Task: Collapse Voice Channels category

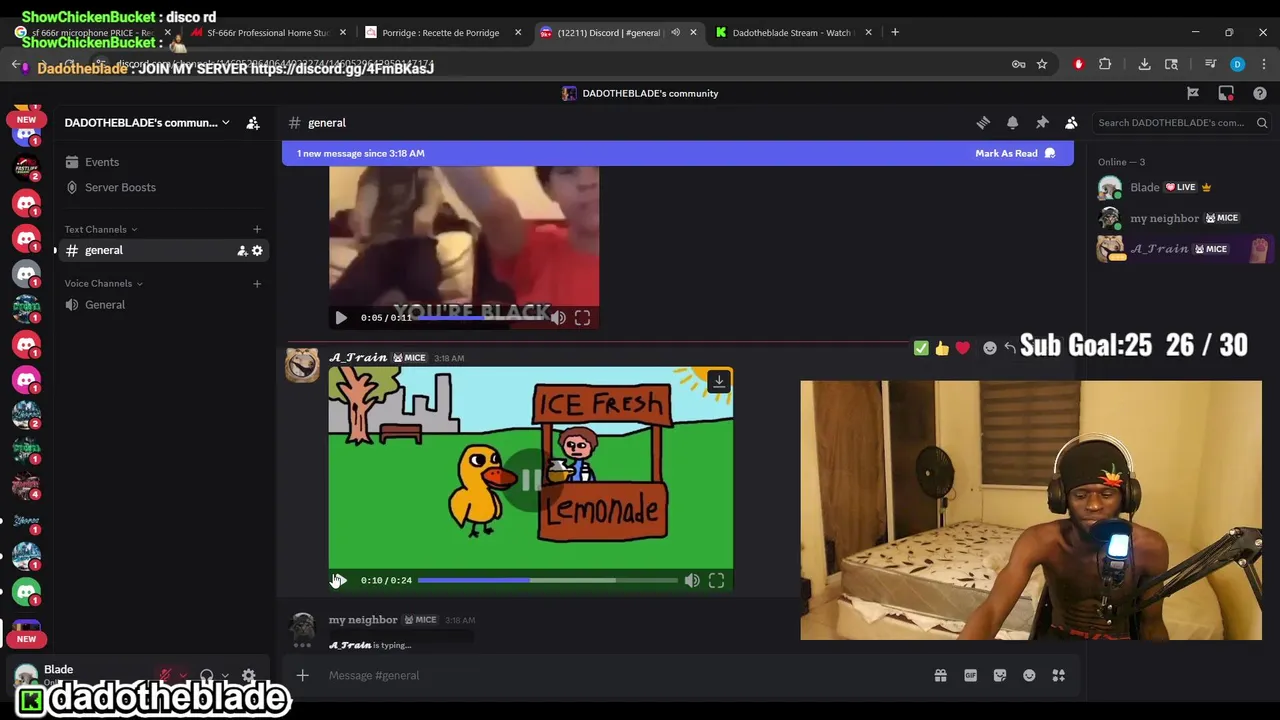Action: (104, 283)
